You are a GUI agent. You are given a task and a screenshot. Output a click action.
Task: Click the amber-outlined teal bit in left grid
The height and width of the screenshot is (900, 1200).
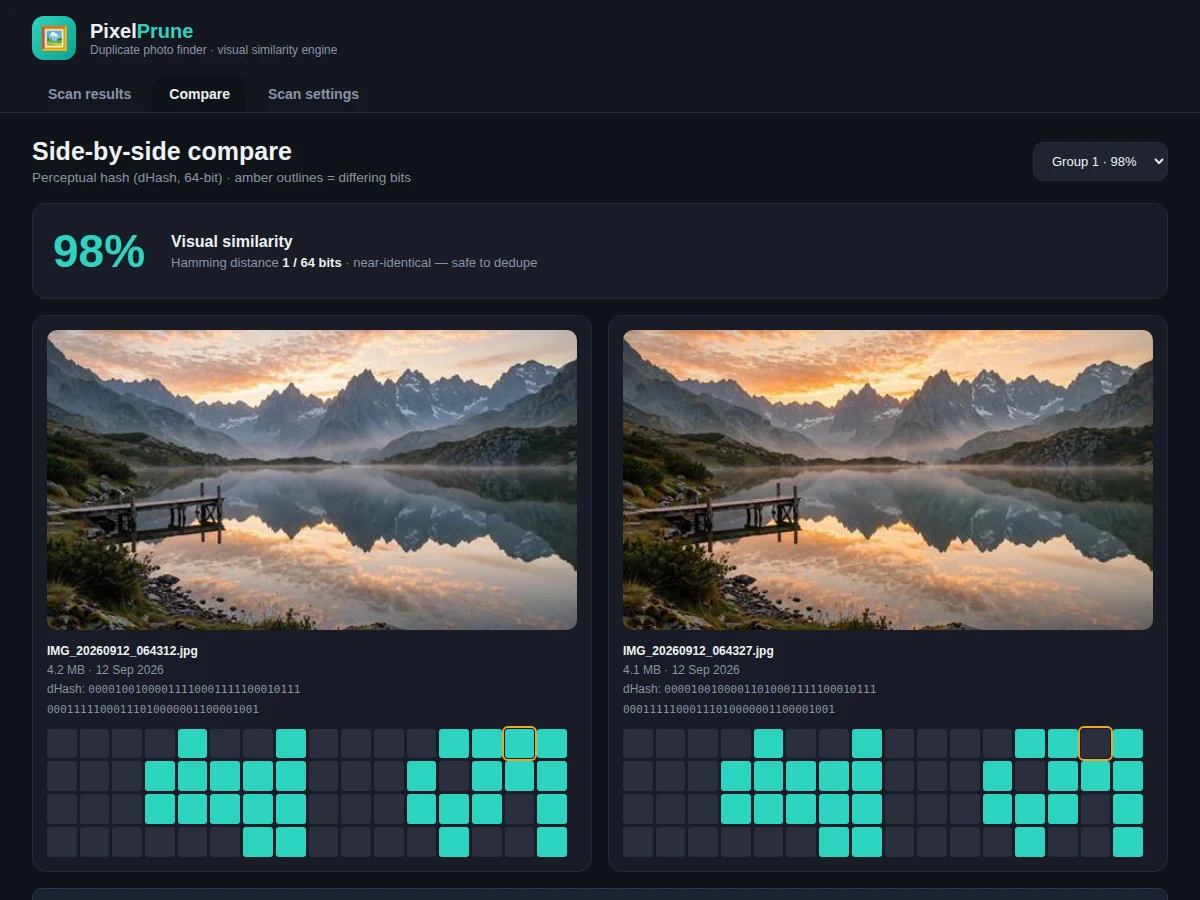pyautogui.click(x=519, y=743)
